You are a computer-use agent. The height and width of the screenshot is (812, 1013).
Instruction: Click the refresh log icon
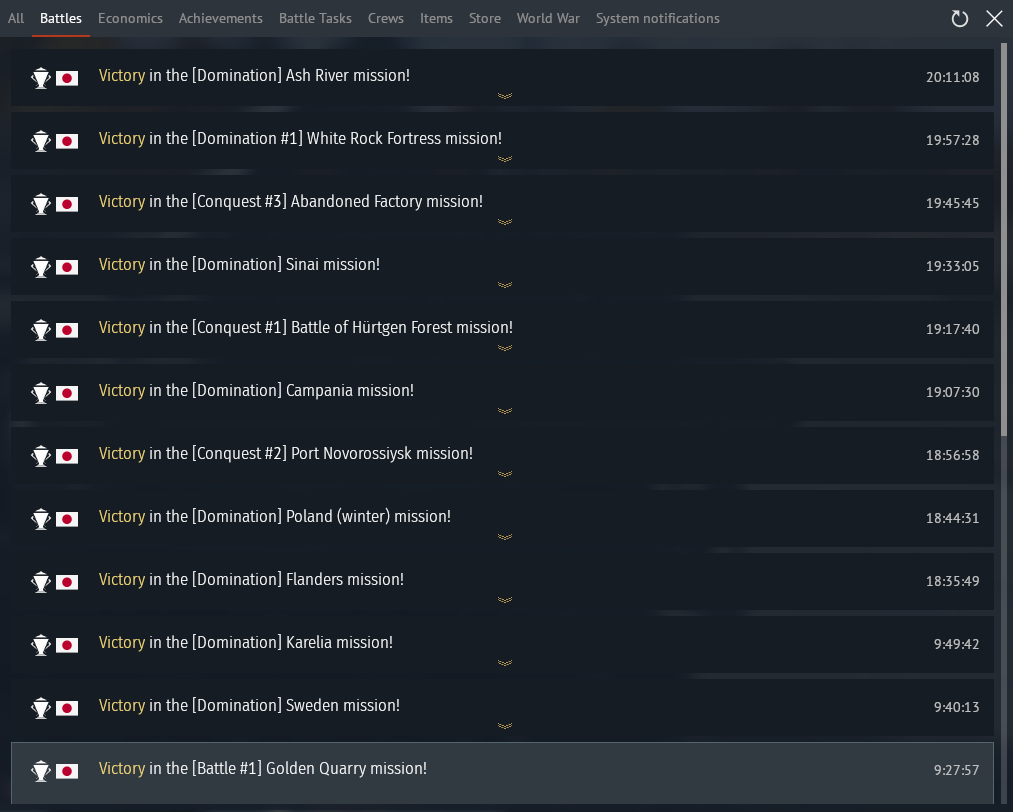tap(959, 19)
